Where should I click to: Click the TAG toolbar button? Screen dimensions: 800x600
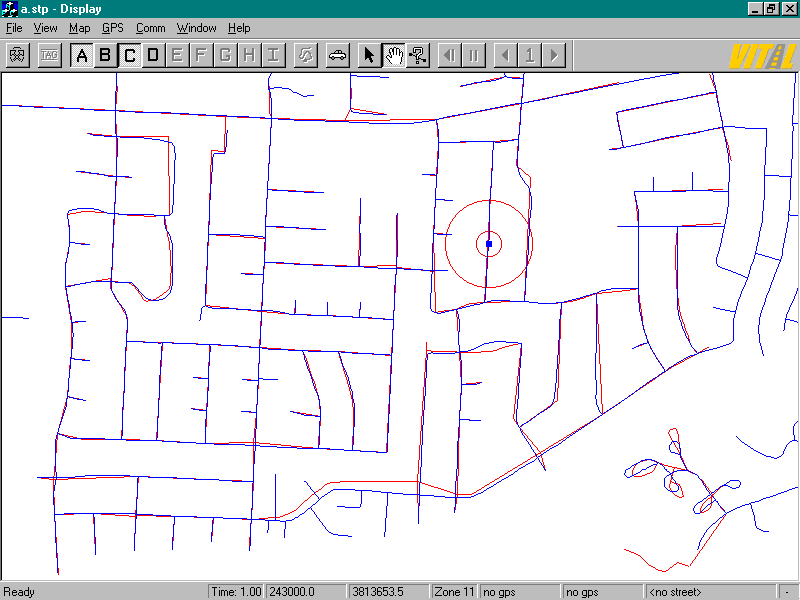(49, 55)
